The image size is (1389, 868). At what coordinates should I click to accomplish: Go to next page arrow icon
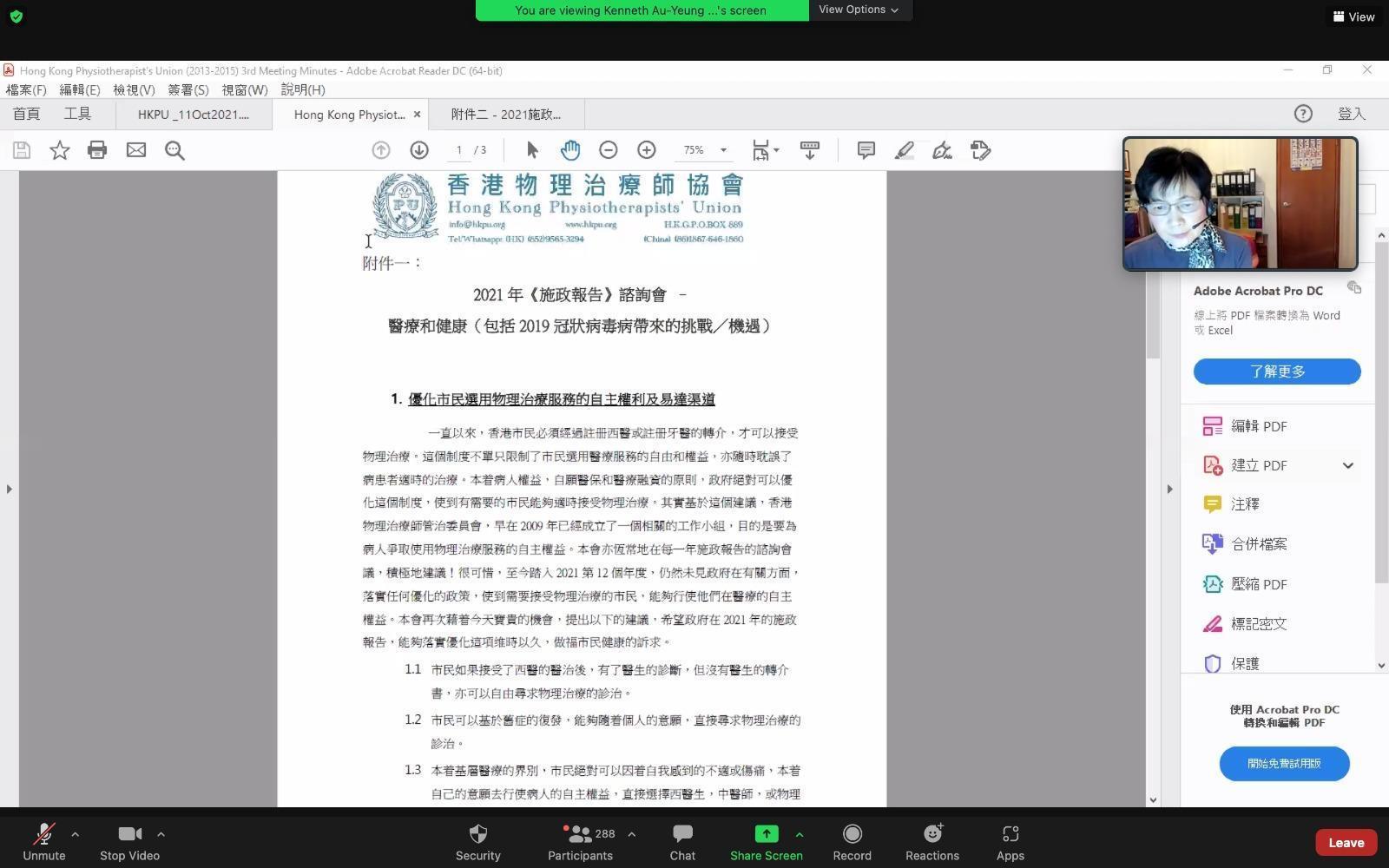pos(419,150)
